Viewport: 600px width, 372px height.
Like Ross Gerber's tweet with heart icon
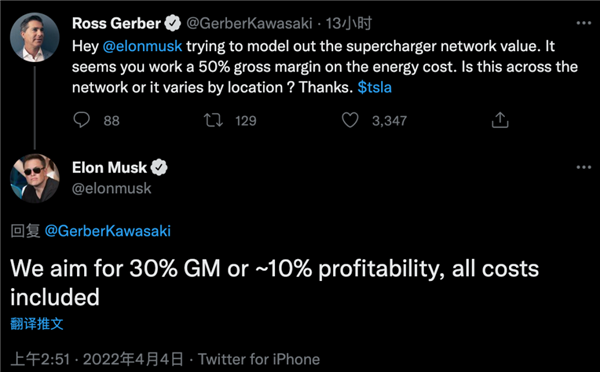[350, 120]
